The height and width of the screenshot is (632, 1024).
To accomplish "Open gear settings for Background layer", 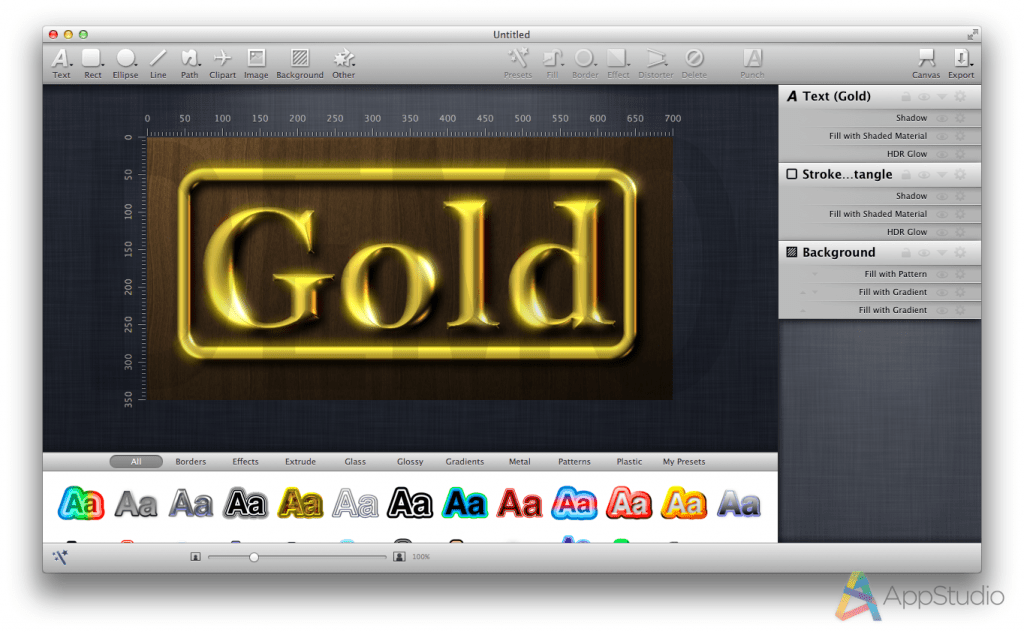I will tap(960, 253).
